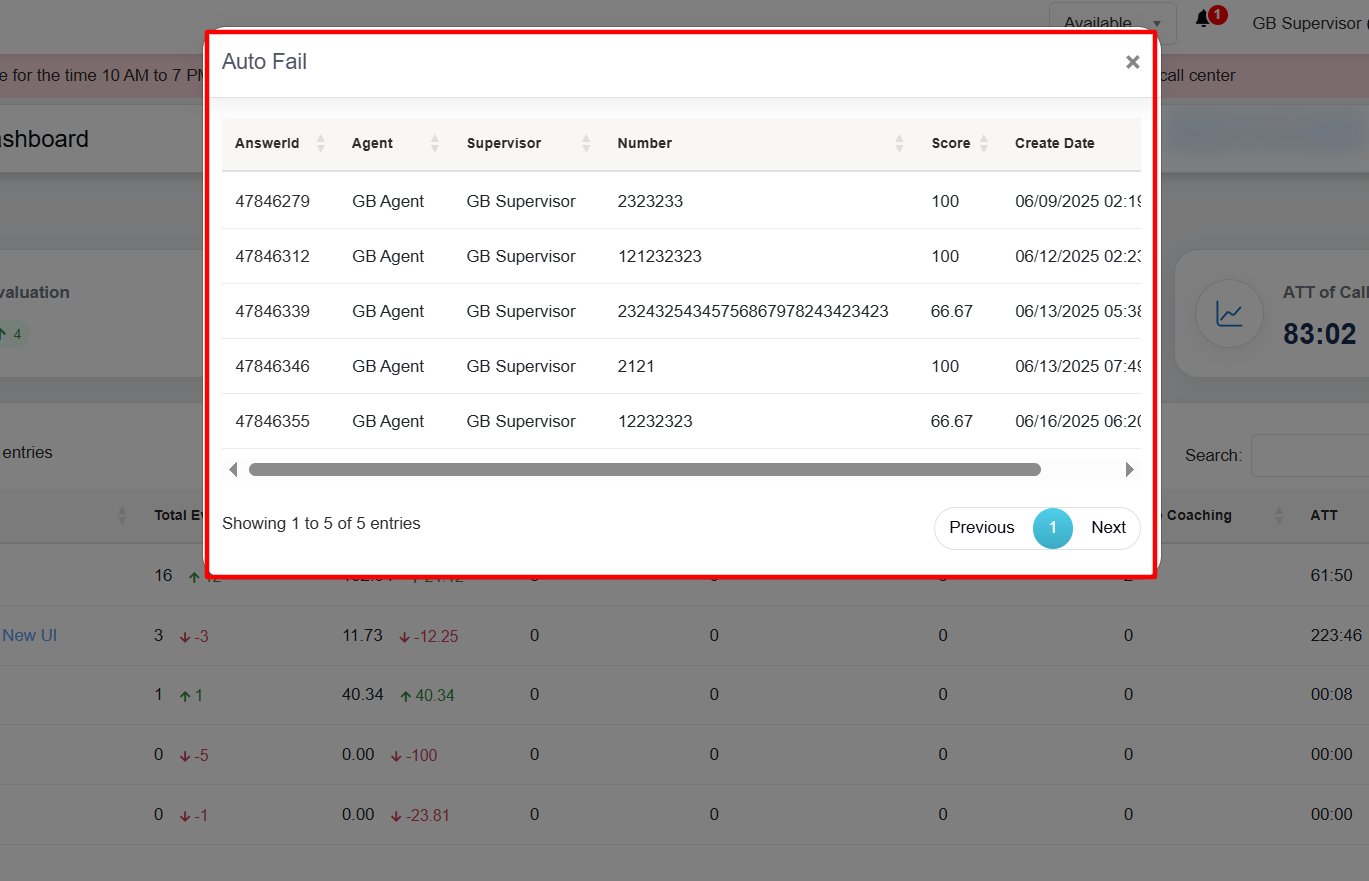Sort by Number column sort icon
Screen dimensions: 1369x881
point(899,143)
